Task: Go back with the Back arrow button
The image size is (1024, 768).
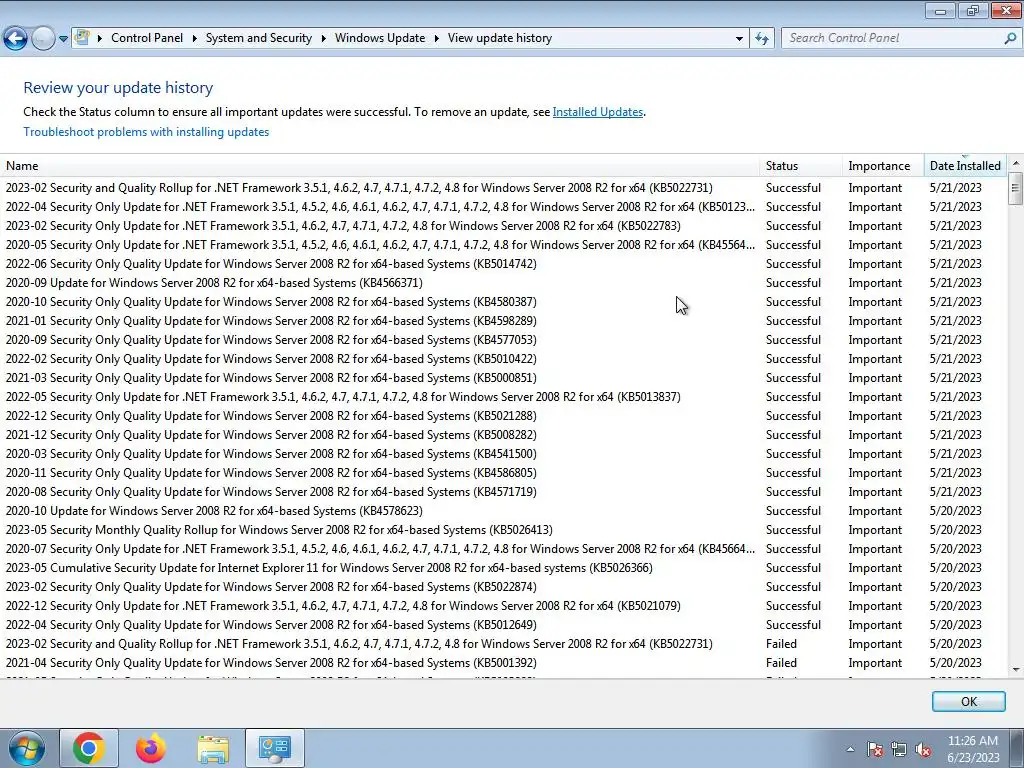Action: (x=15, y=38)
